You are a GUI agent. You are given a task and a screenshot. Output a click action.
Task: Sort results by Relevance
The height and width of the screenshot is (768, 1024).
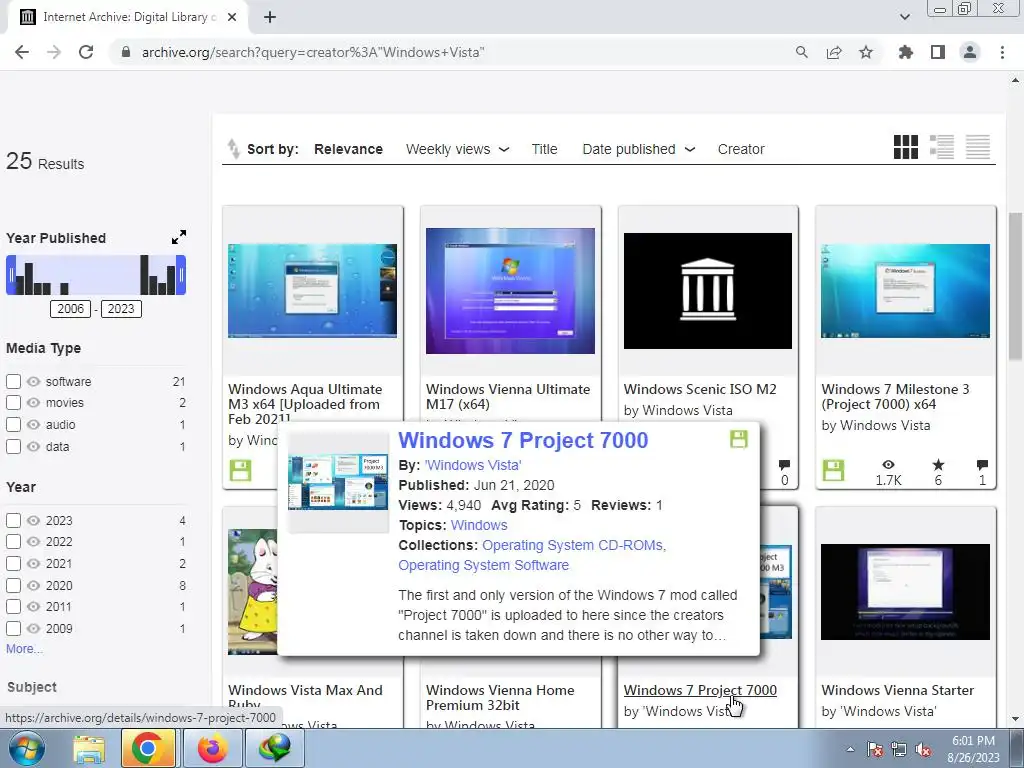pos(348,149)
